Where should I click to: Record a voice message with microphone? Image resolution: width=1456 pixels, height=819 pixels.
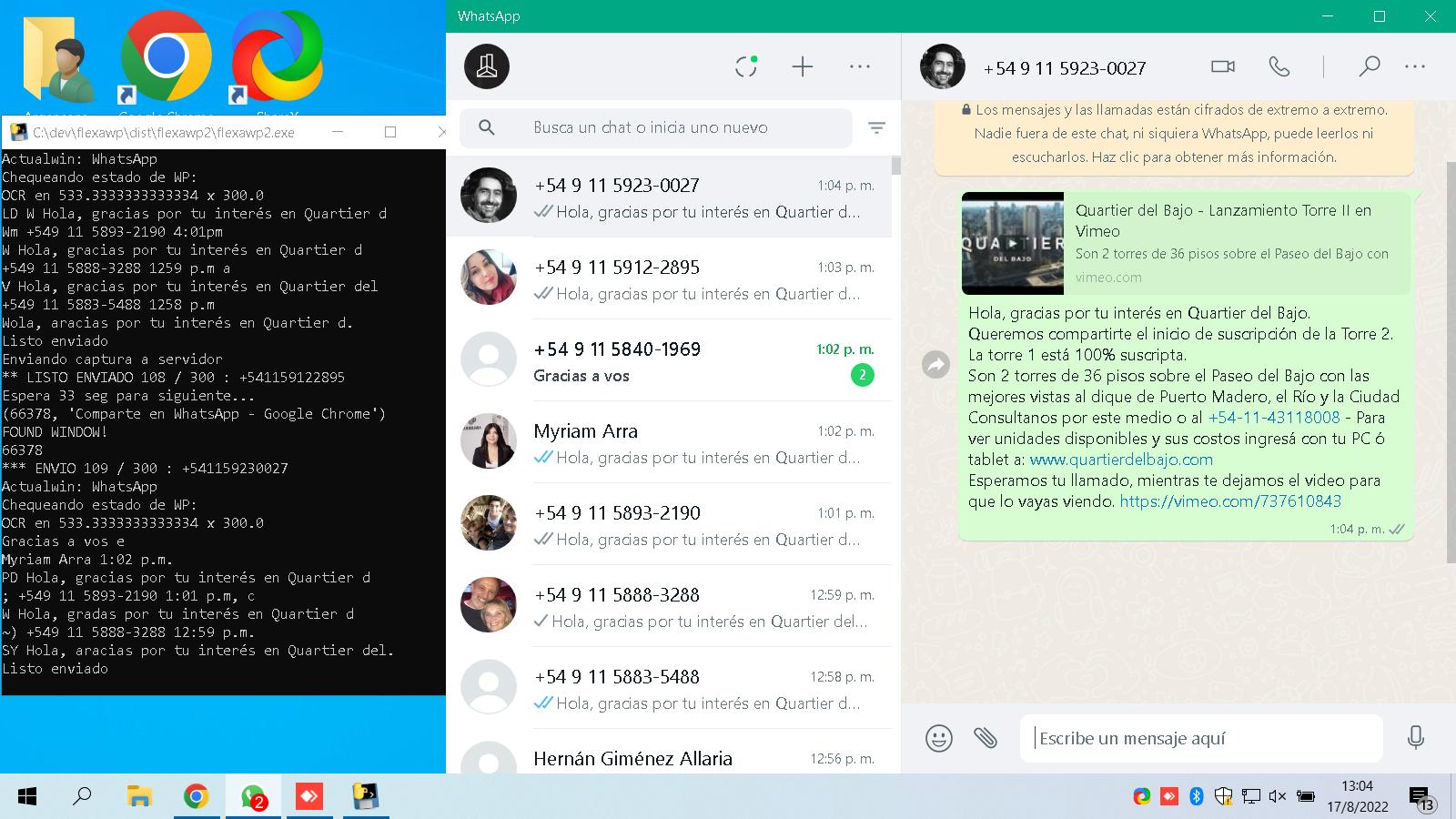point(1415,738)
